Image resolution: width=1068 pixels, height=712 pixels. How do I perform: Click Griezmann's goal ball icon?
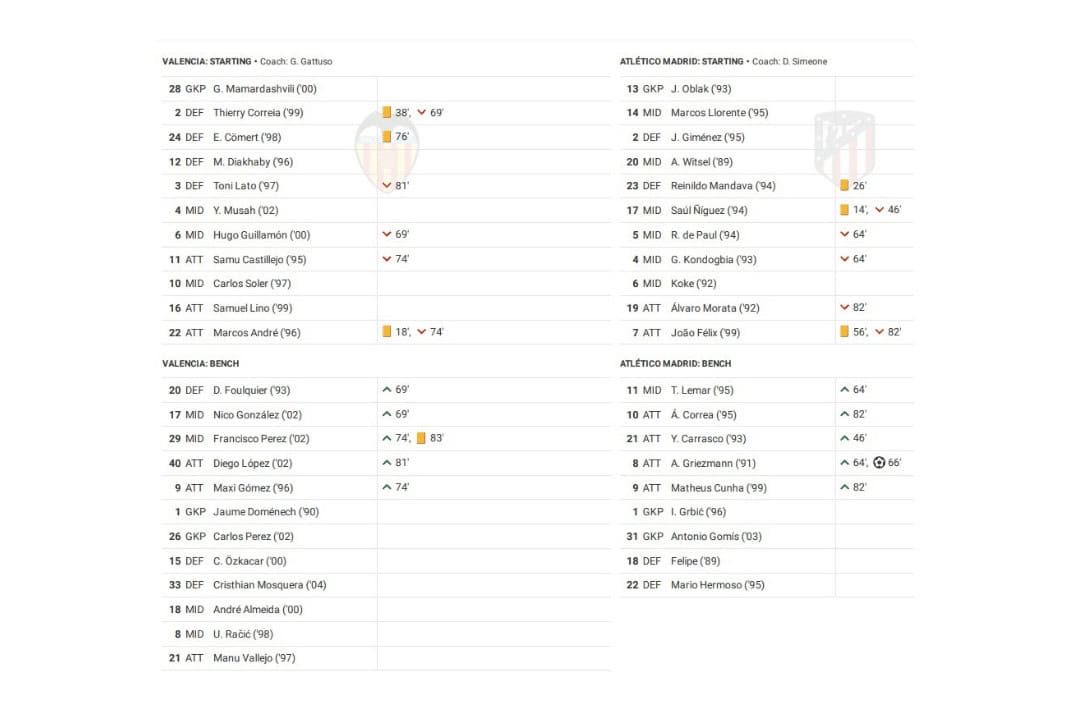click(879, 463)
